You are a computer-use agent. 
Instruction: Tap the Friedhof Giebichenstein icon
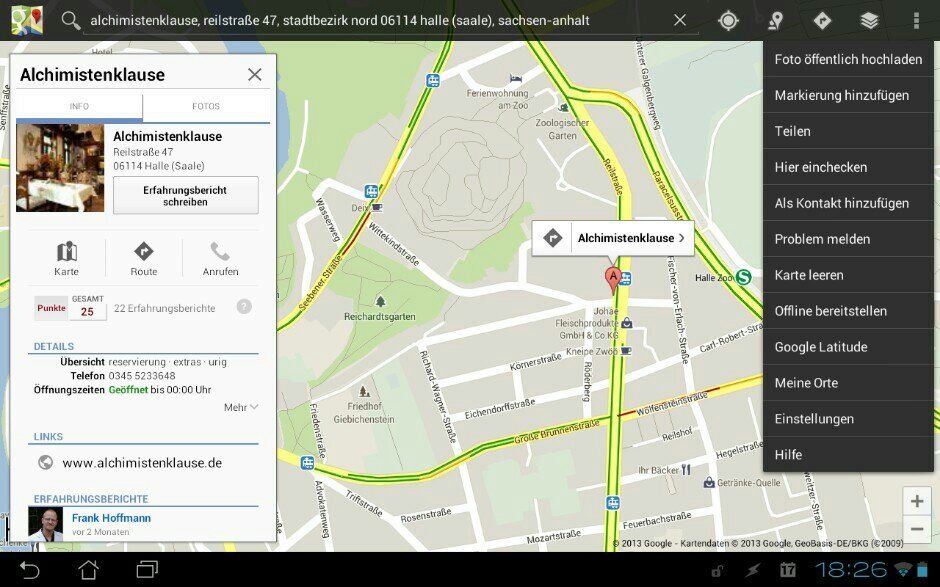click(364, 392)
